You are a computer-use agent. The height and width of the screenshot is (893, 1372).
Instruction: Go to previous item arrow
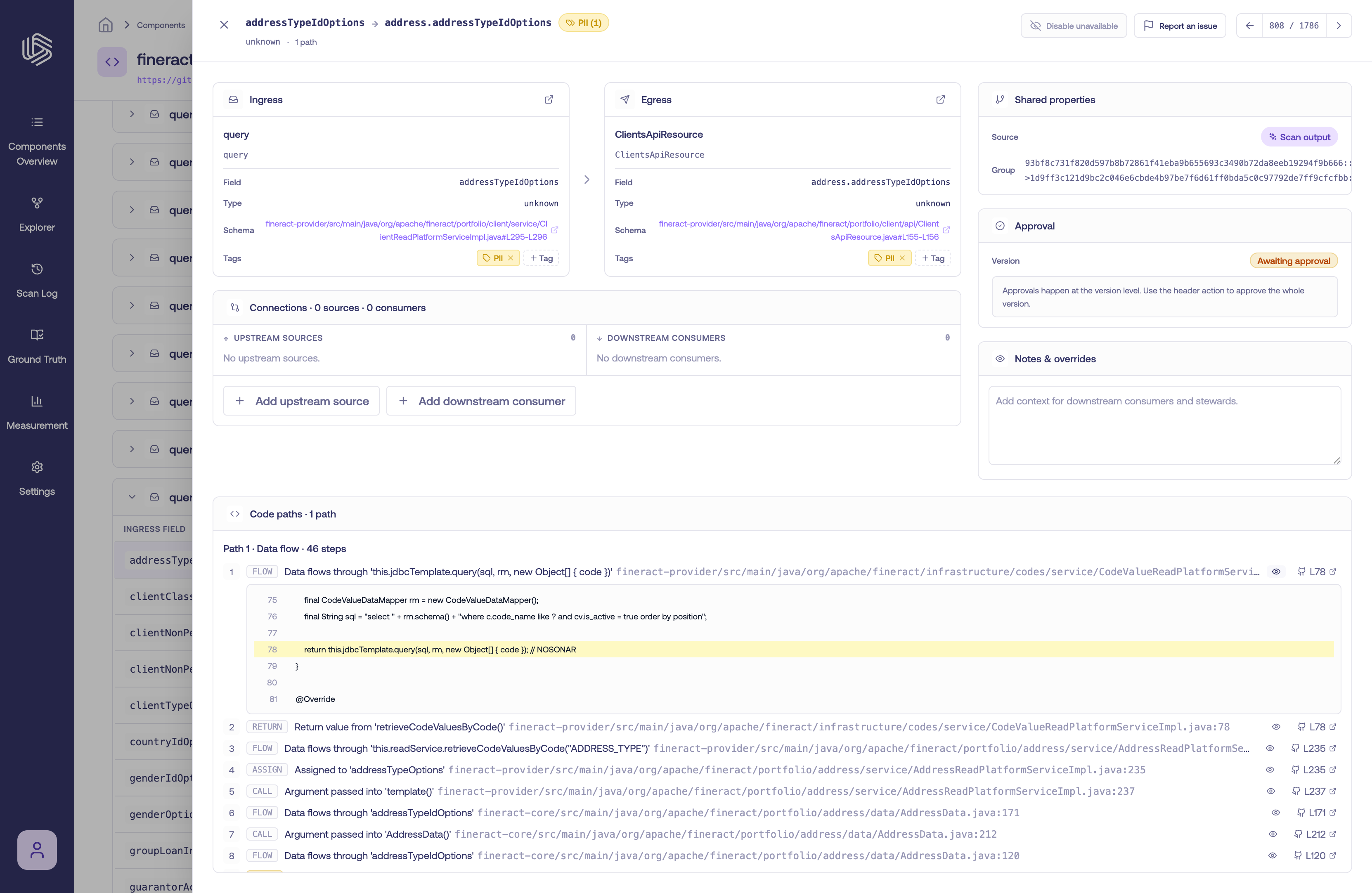[1249, 25]
